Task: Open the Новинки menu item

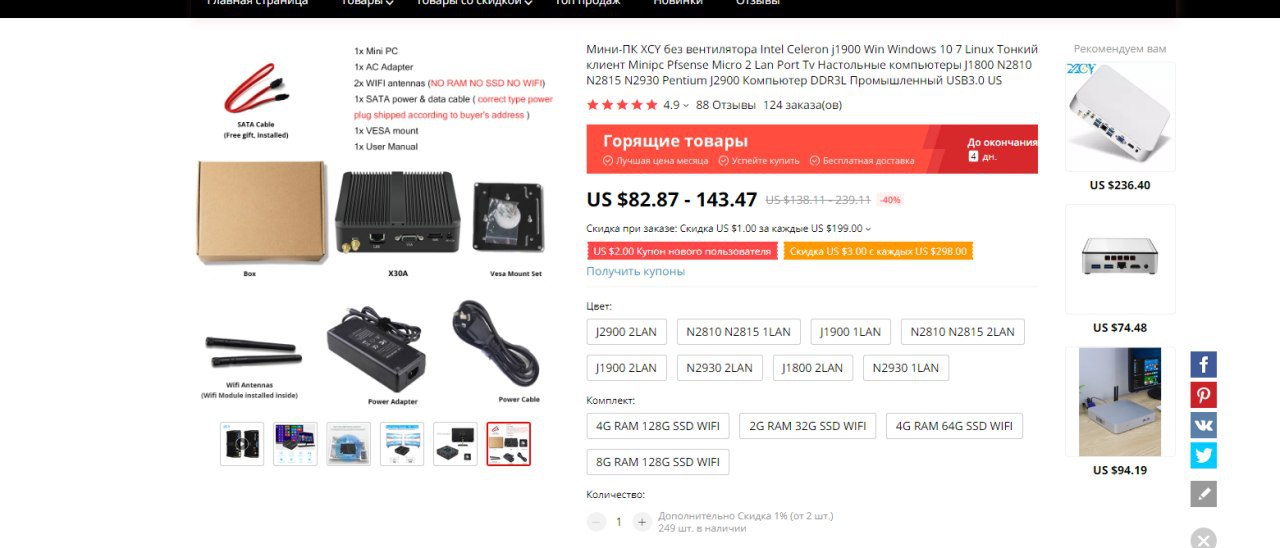Action: tap(678, 2)
